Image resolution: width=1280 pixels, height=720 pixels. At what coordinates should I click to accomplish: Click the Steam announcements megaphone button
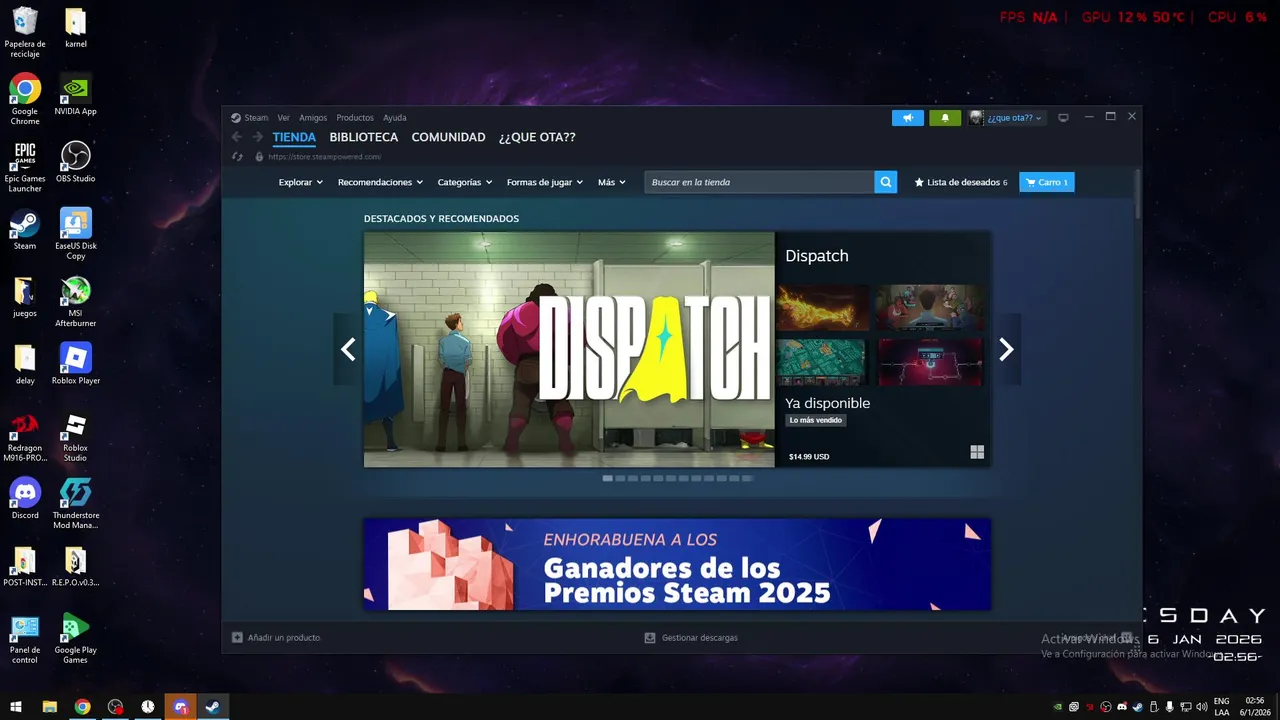[908, 118]
